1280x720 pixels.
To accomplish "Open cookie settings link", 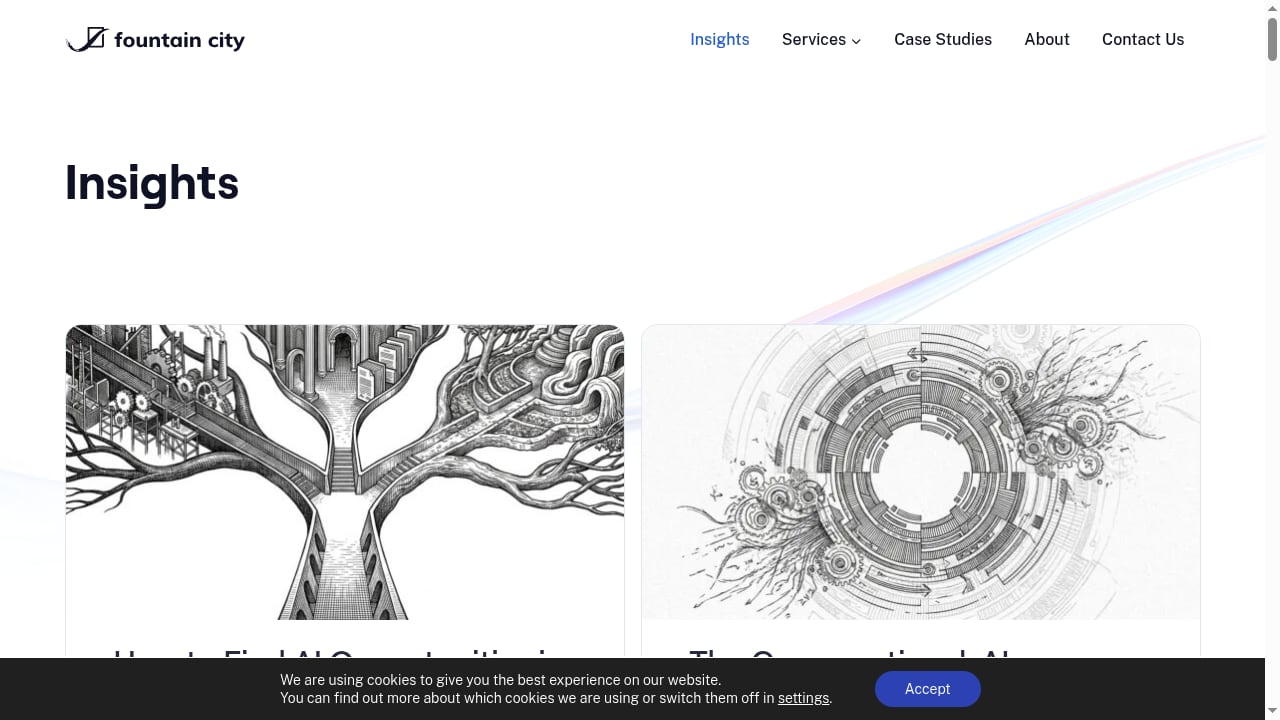I will pos(804,698).
